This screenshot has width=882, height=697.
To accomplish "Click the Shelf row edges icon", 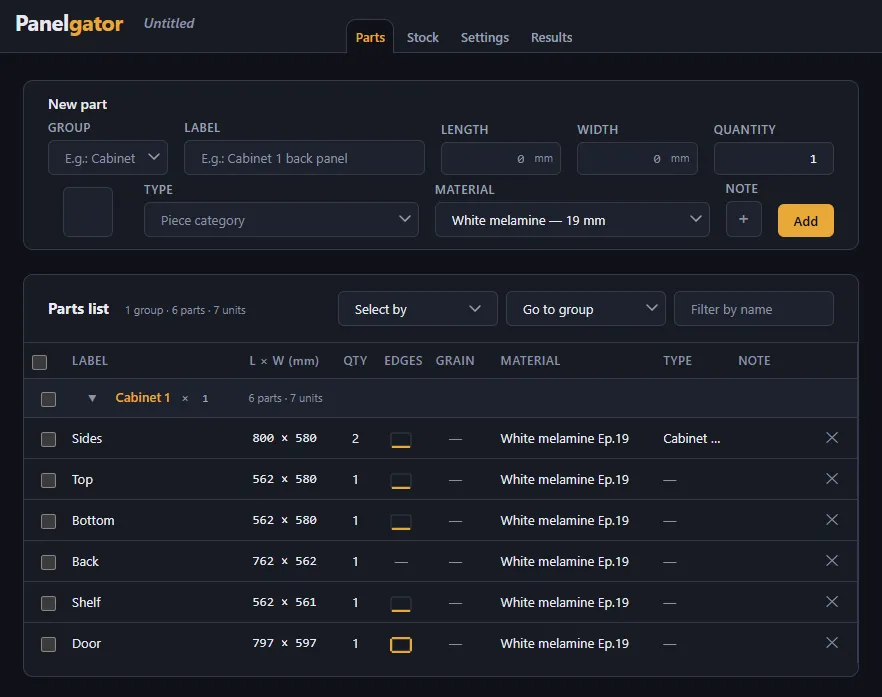I will pyautogui.click(x=400, y=604).
